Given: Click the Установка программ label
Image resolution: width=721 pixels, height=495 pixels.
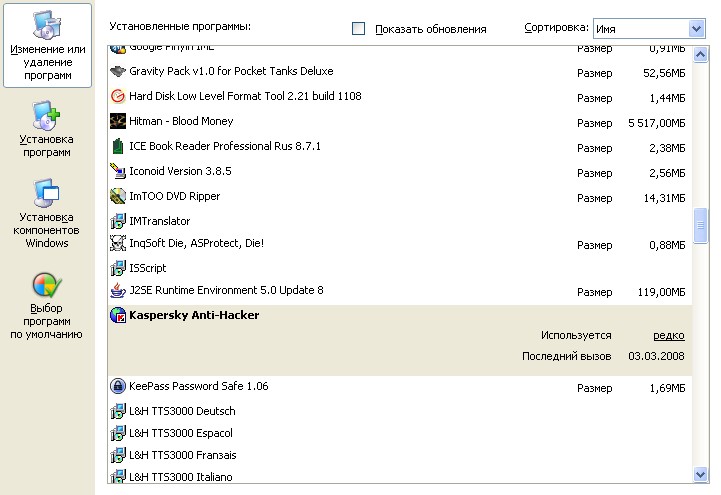Looking at the screenshot, I should tap(46, 146).
